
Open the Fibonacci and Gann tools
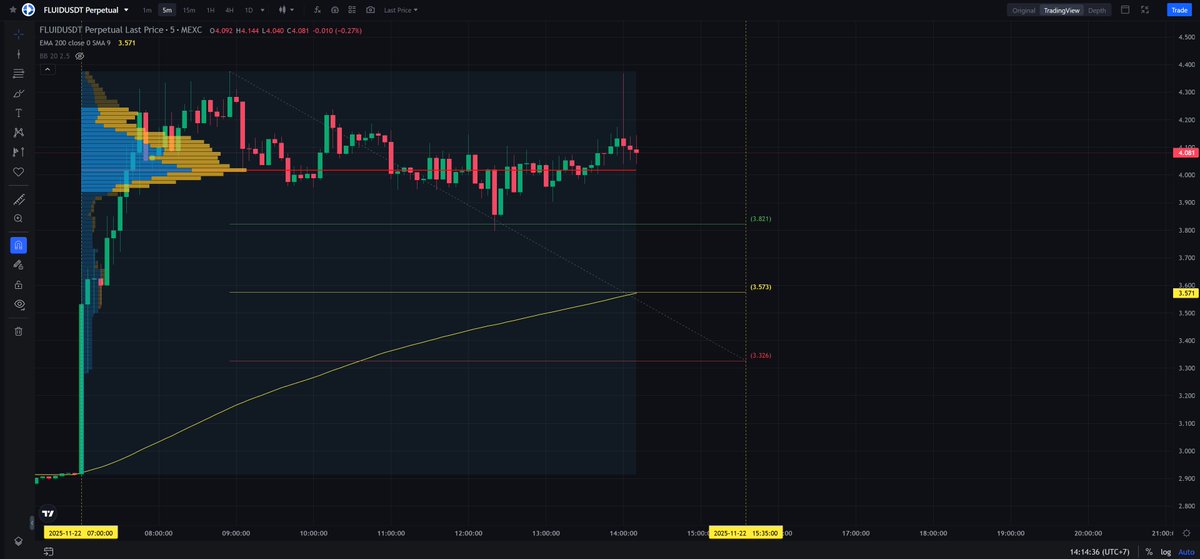[18, 73]
